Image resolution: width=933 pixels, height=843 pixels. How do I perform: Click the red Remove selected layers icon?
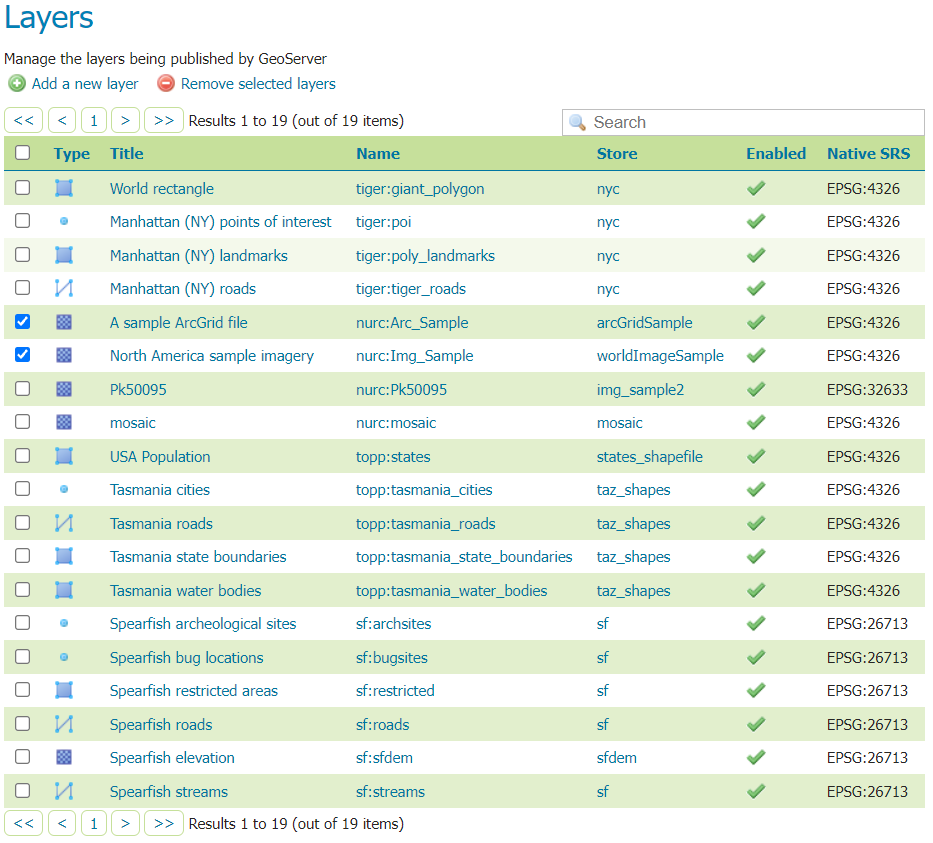click(x=166, y=84)
